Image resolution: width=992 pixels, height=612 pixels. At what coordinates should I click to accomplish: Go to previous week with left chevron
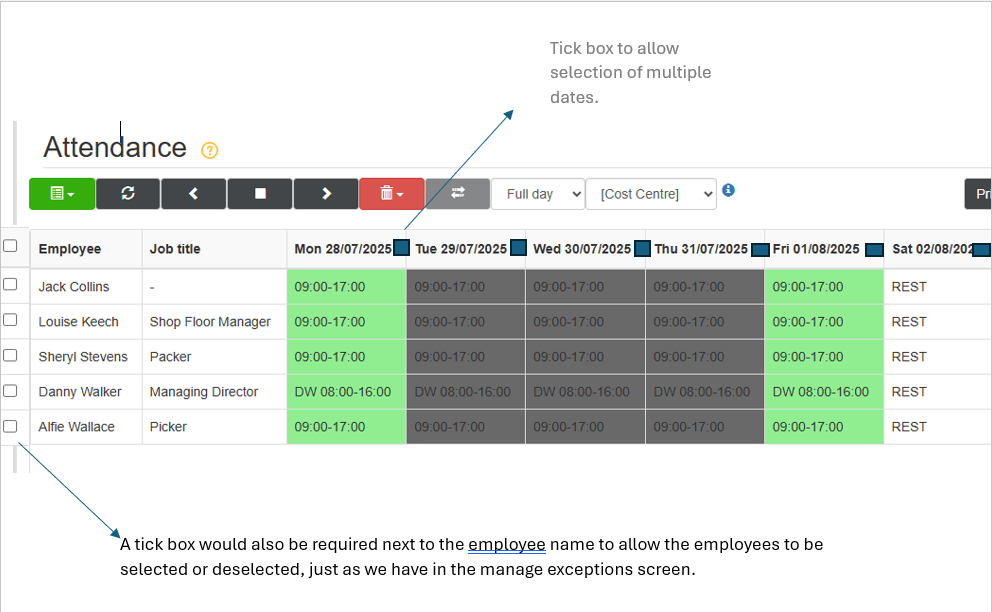click(194, 194)
